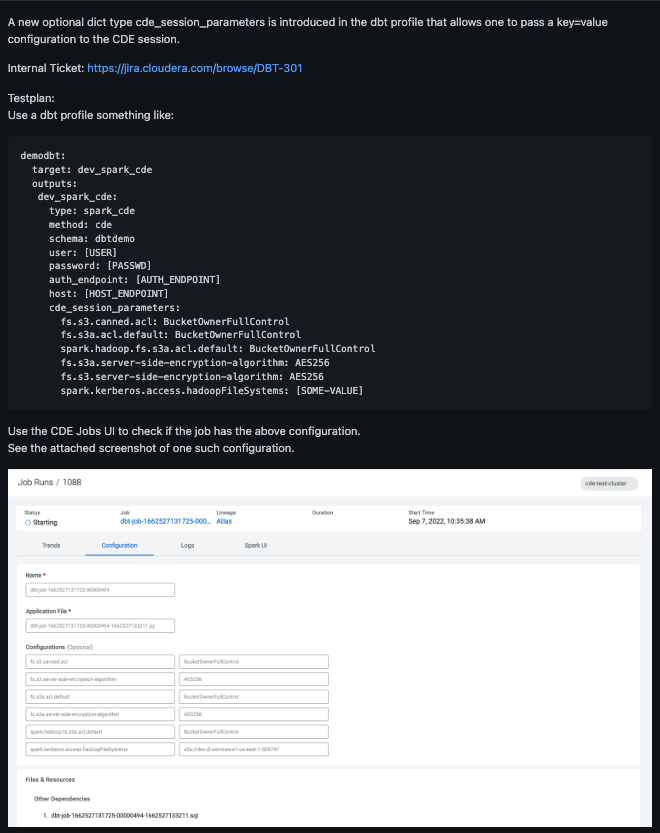Viewport: 660px width, 833px height.
Task: Click the s3a:// bucket value field
Action: pos(254,749)
